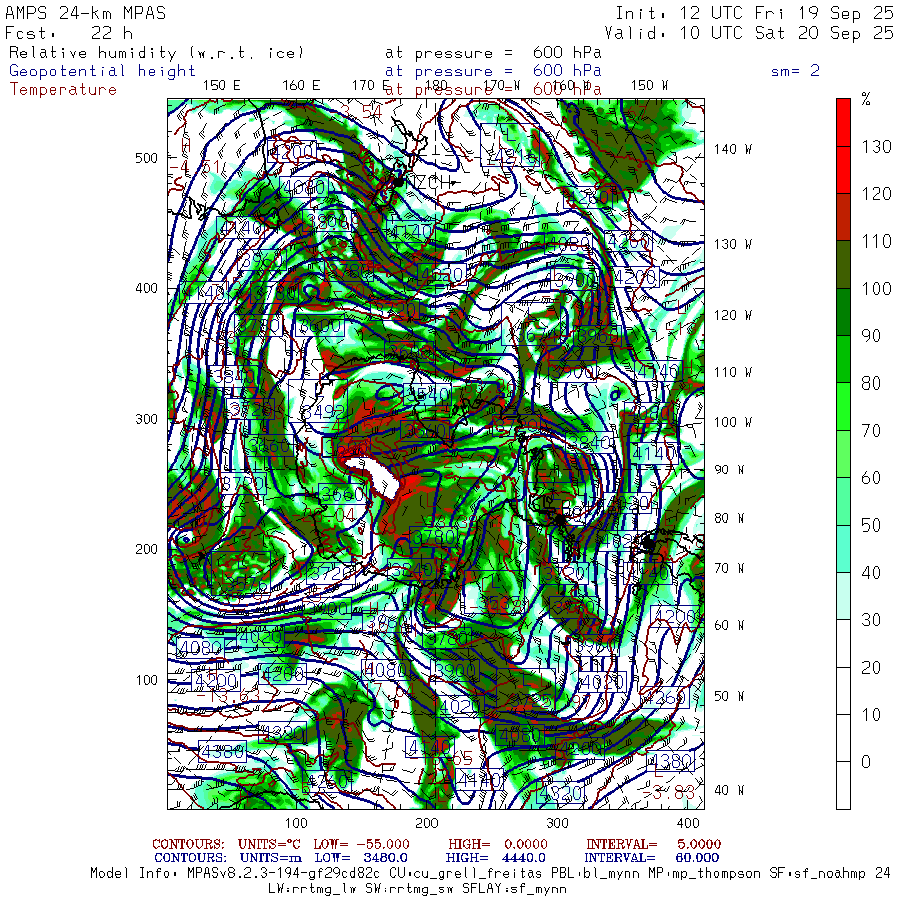
Task: Click the colorbar value label 0
Action: click(866, 762)
